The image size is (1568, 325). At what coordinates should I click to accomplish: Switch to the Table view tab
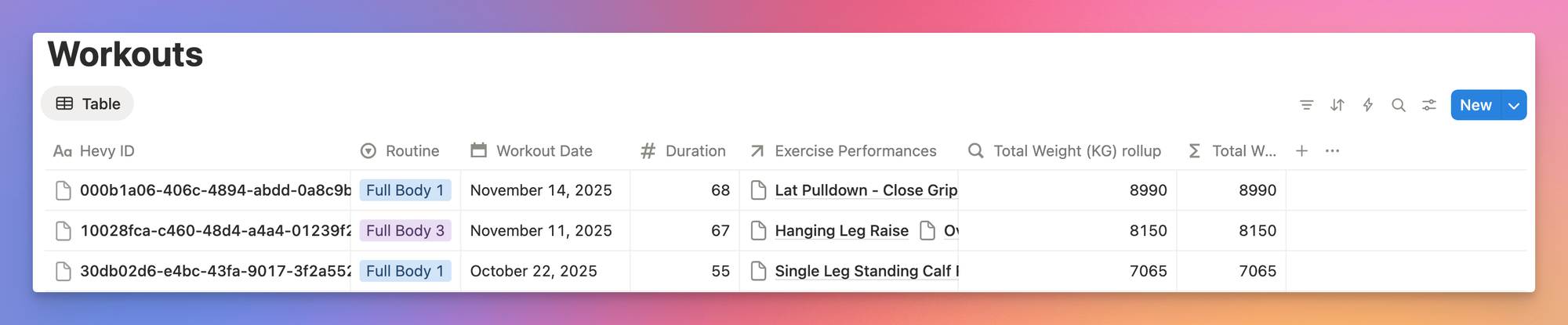pyautogui.click(x=88, y=104)
